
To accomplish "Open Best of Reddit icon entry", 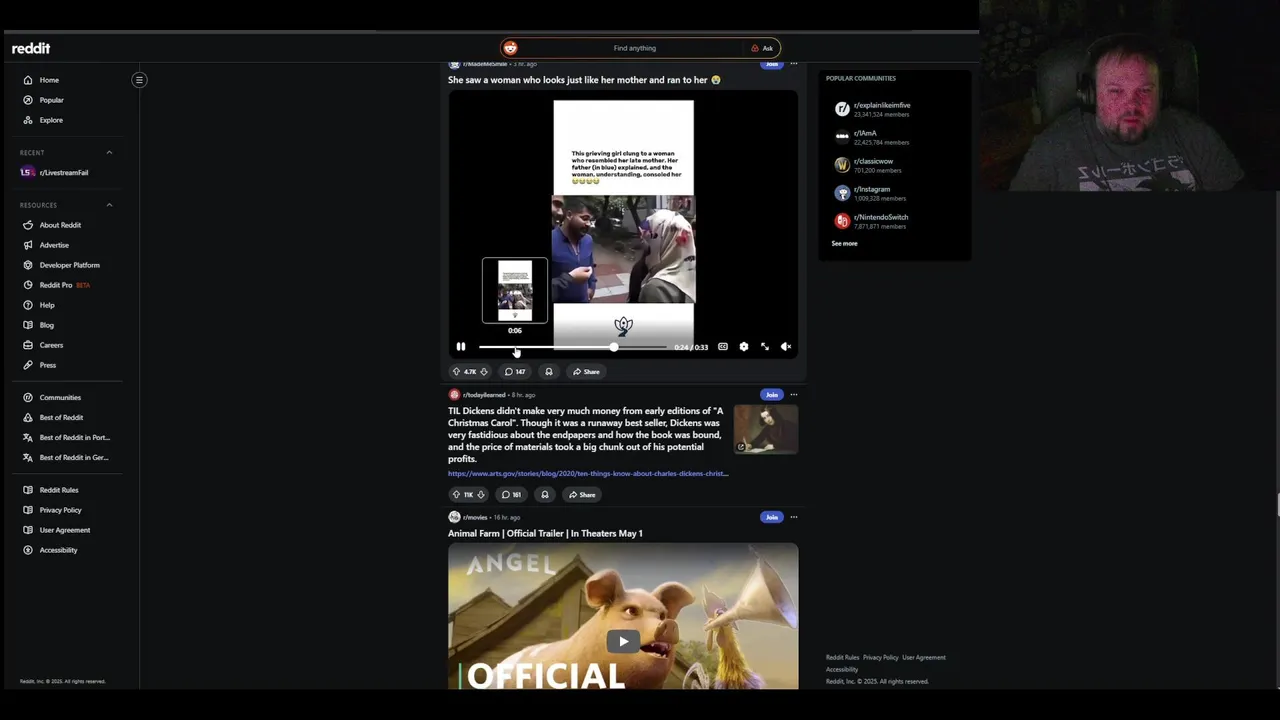I will (28, 417).
